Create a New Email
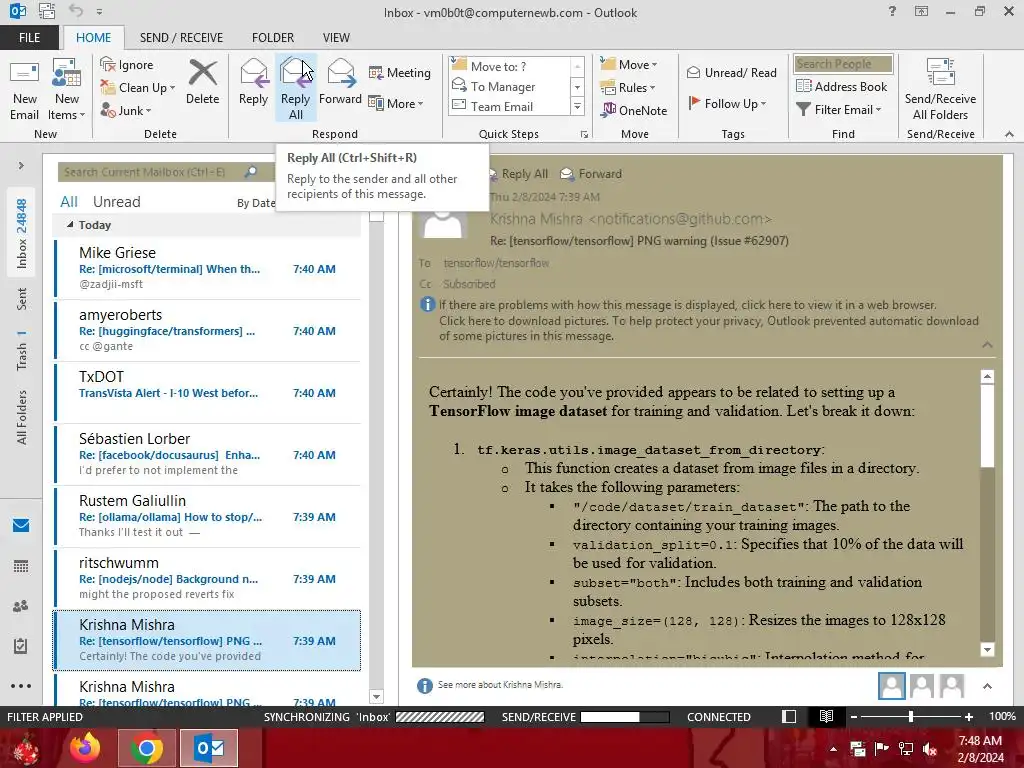 (x=25, y=89)
